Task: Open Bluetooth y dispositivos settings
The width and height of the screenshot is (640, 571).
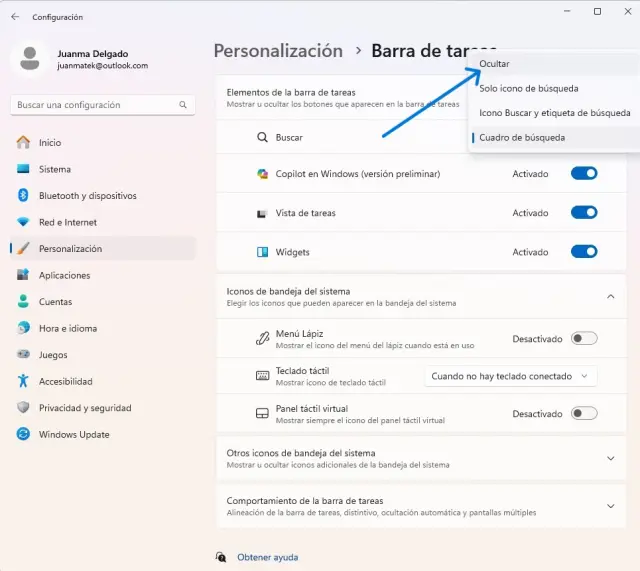Action: [x=87, y=196]
